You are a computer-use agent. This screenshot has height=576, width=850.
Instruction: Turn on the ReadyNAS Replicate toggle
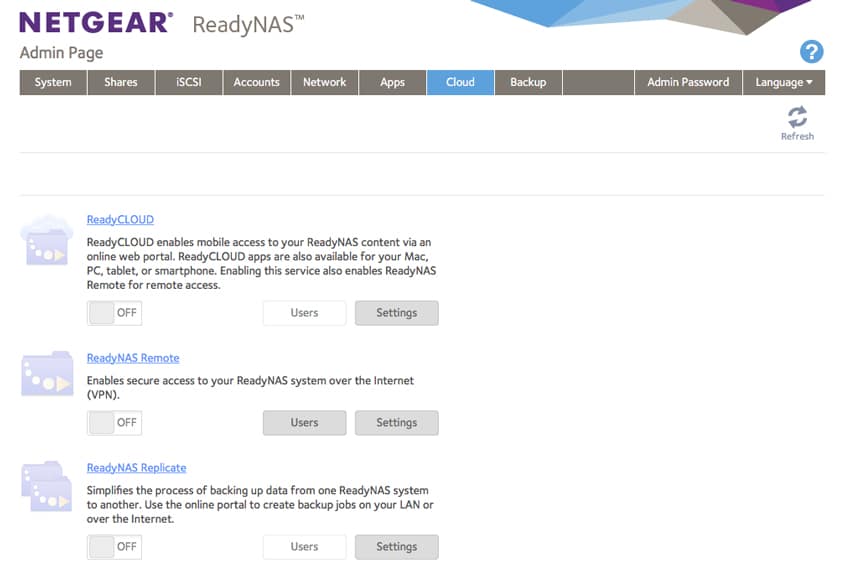[x=114, y=547]
